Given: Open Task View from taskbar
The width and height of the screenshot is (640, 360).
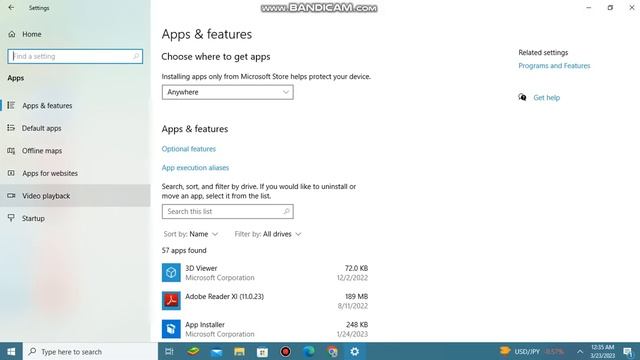Looking at the screenshot, I should click(169, 351).
